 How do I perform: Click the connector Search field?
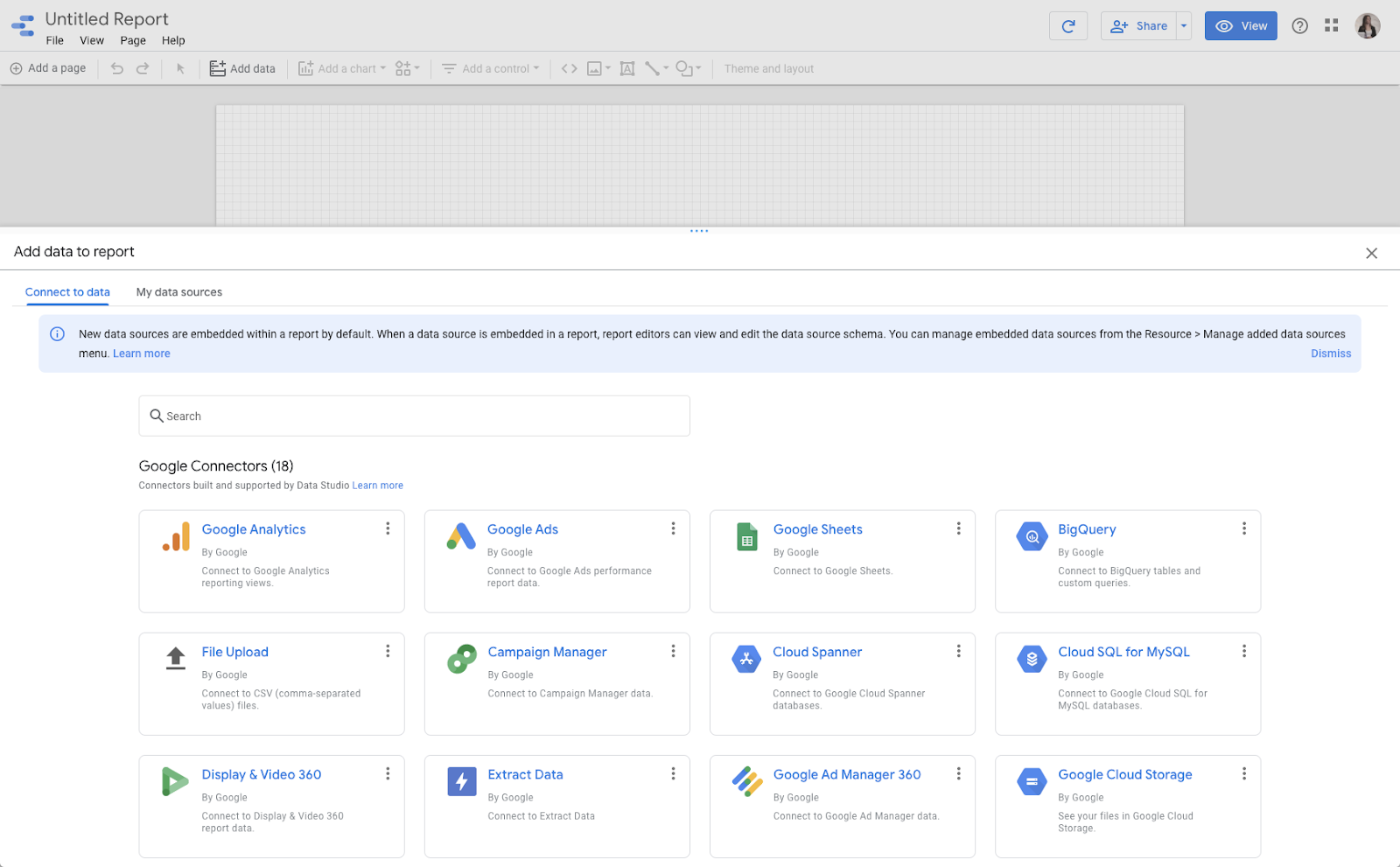tap(414, 416)
